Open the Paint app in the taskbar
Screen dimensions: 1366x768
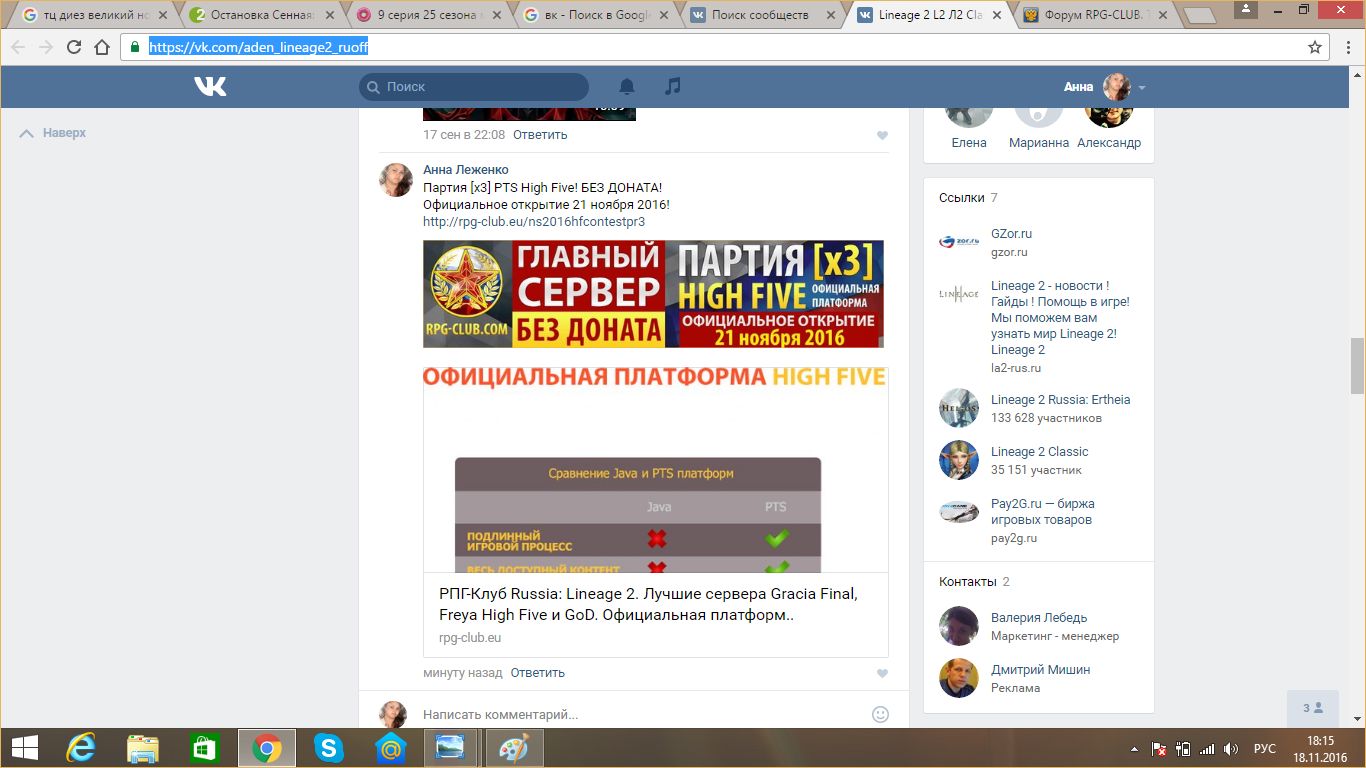click(514, 748)
